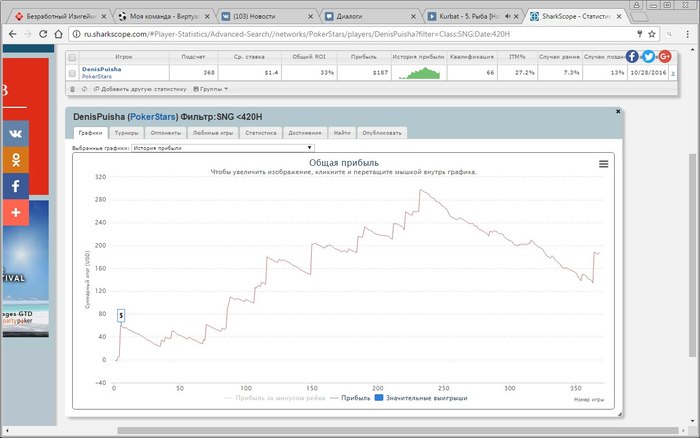The image size is (700, 438).
Task: Close the Безработный Изигейм tab
Action: pyautogui.click(x=104, y=16)
